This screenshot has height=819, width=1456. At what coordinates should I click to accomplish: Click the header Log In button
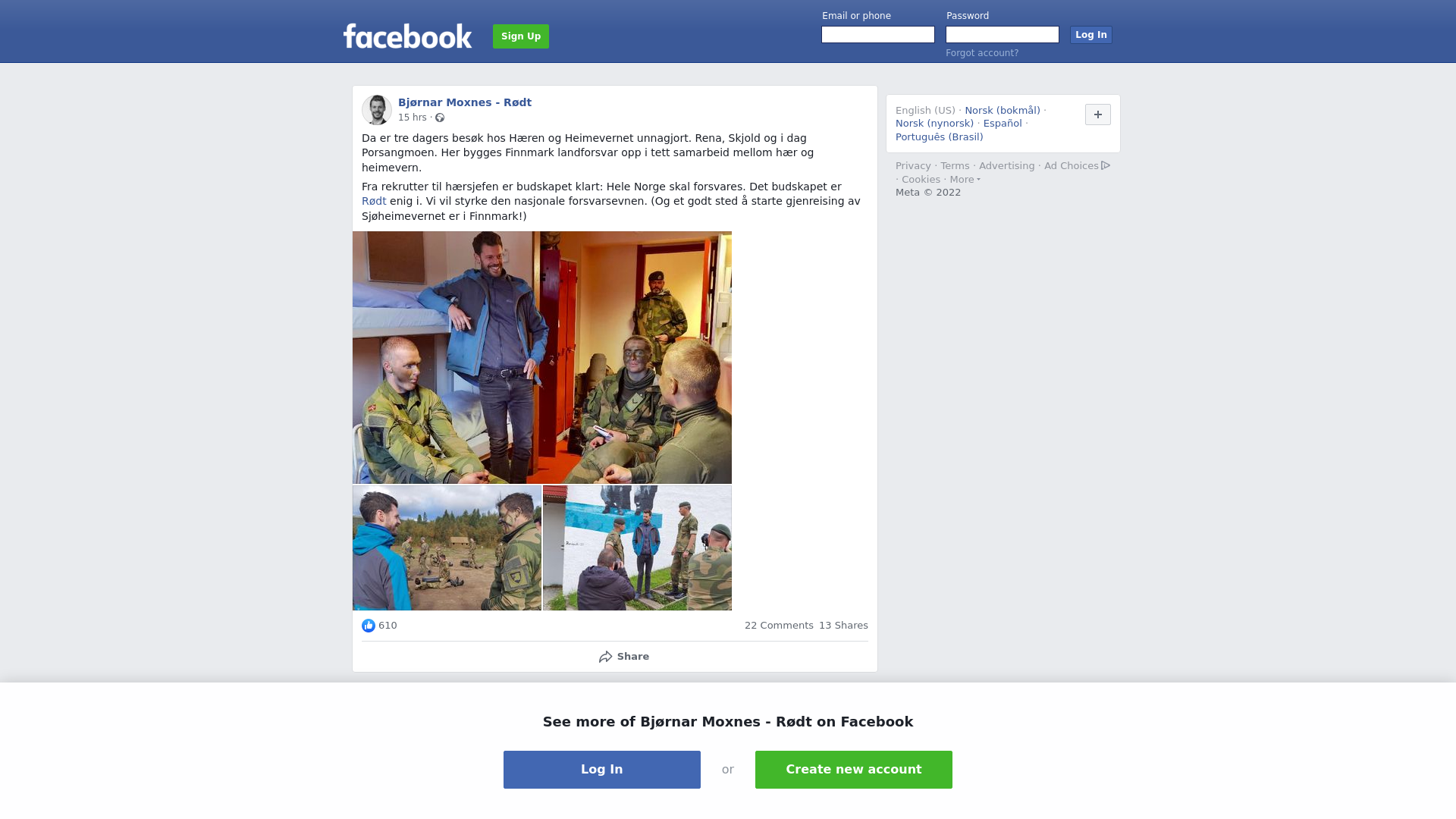click(1091, 35)
